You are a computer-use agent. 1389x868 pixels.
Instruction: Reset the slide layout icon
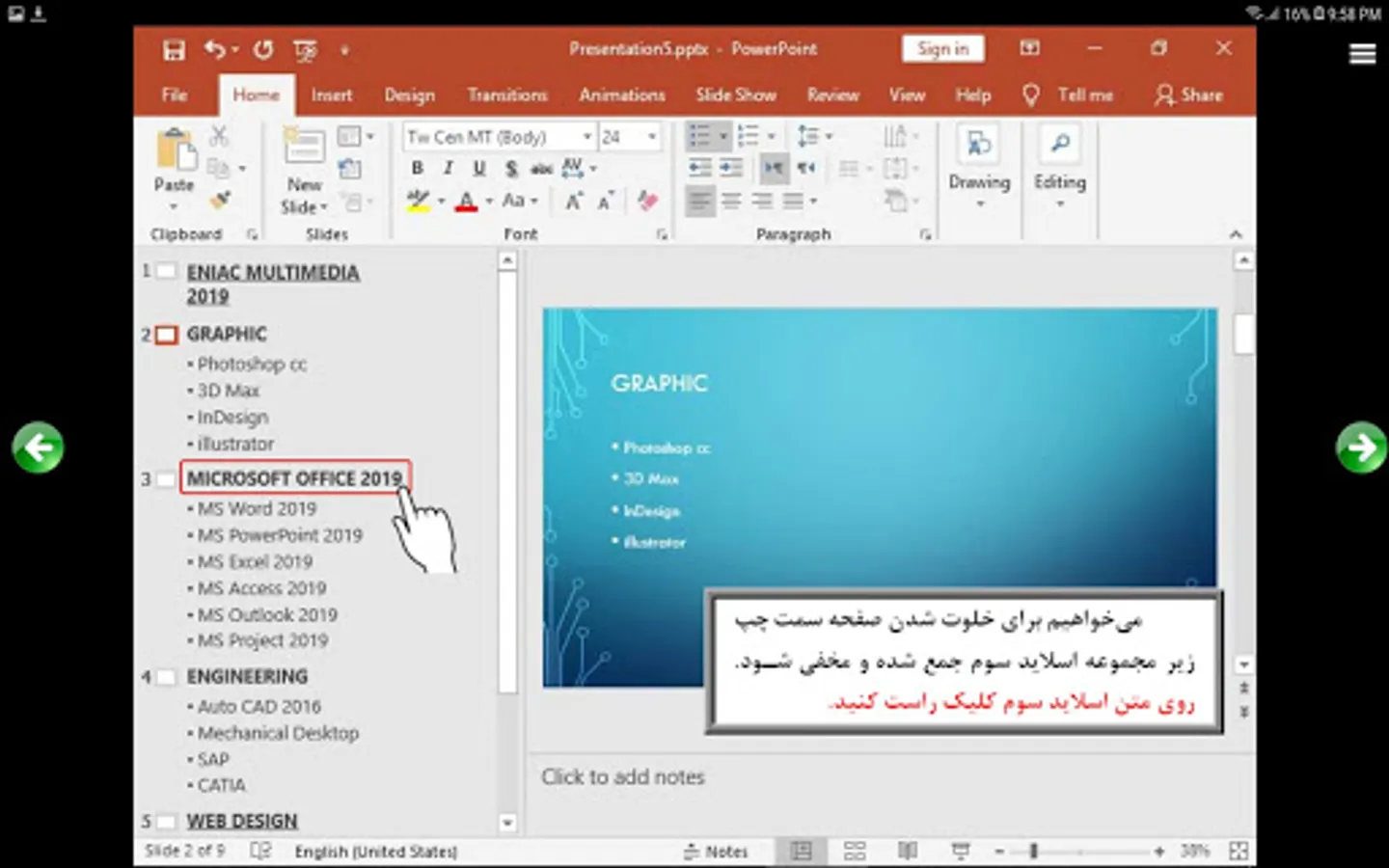(x=349, y=170)
